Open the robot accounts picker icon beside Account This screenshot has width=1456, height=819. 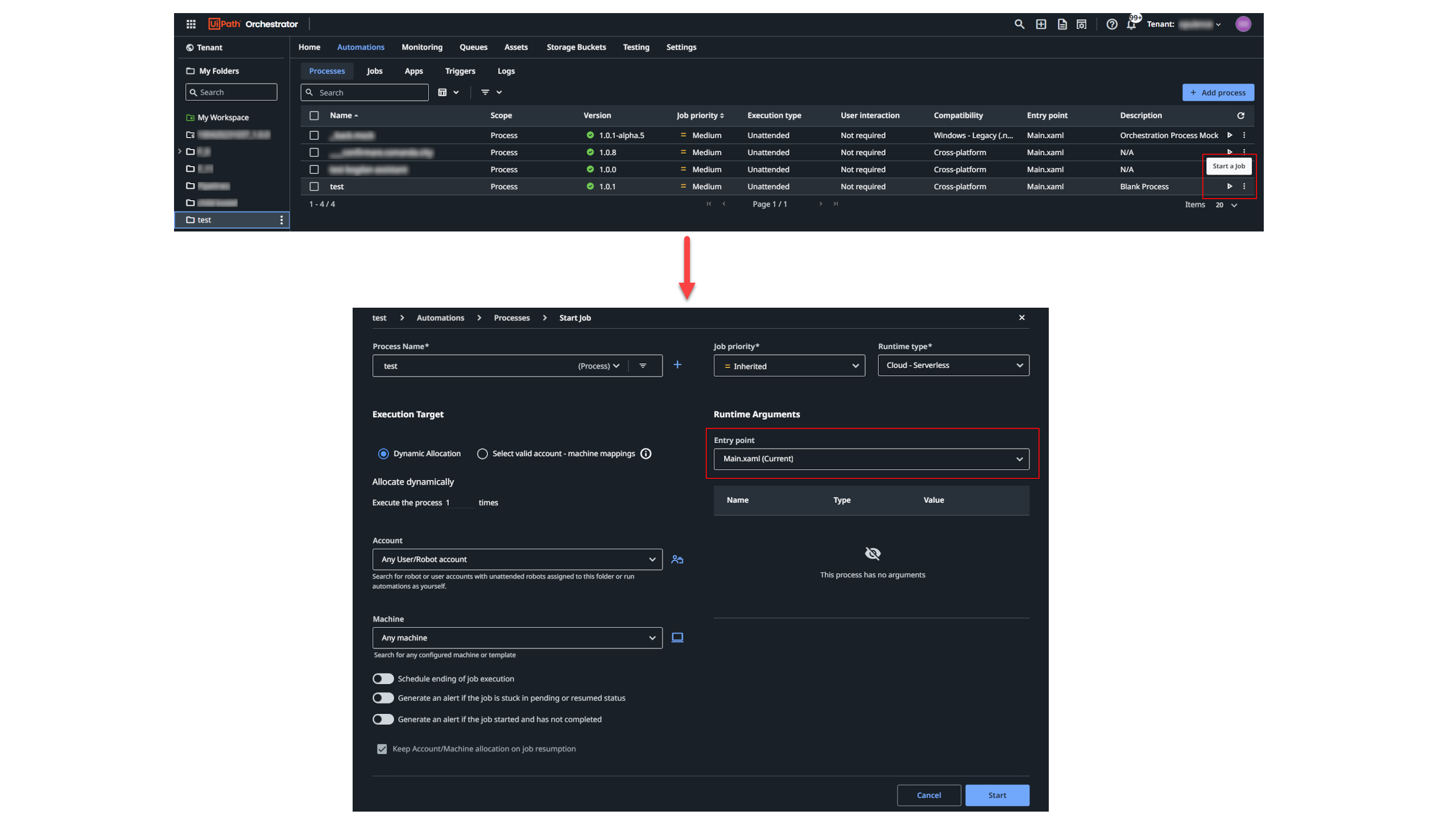click(x=677, y=559)
